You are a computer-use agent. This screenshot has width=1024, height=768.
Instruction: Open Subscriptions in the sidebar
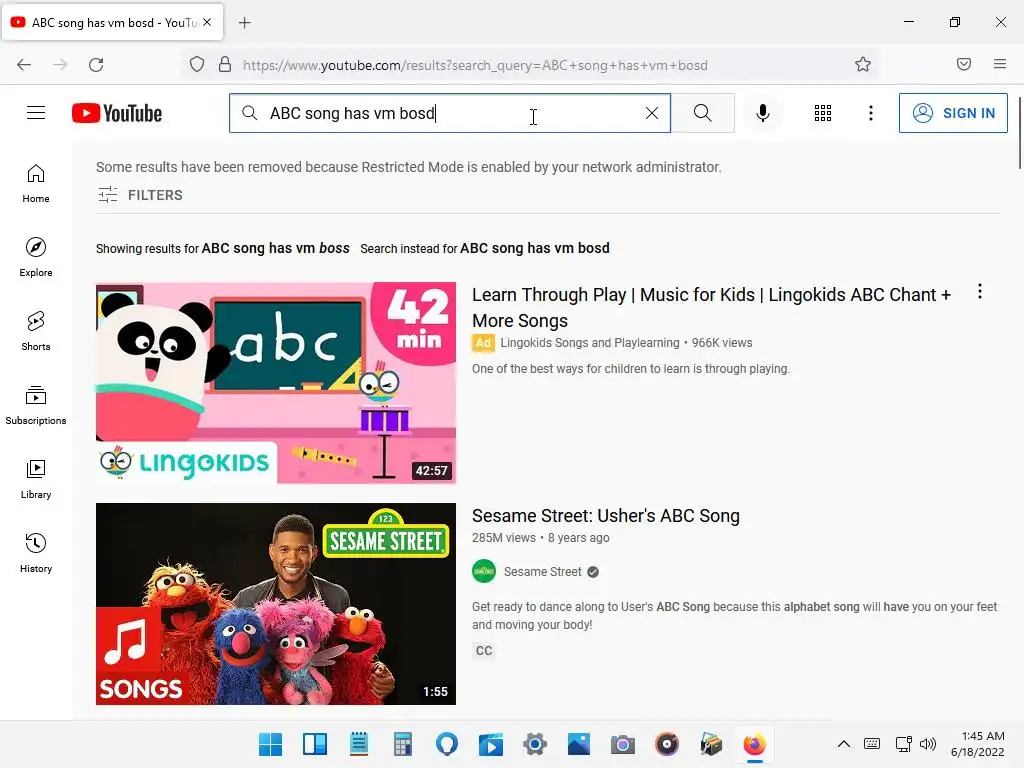pos(36,405)
